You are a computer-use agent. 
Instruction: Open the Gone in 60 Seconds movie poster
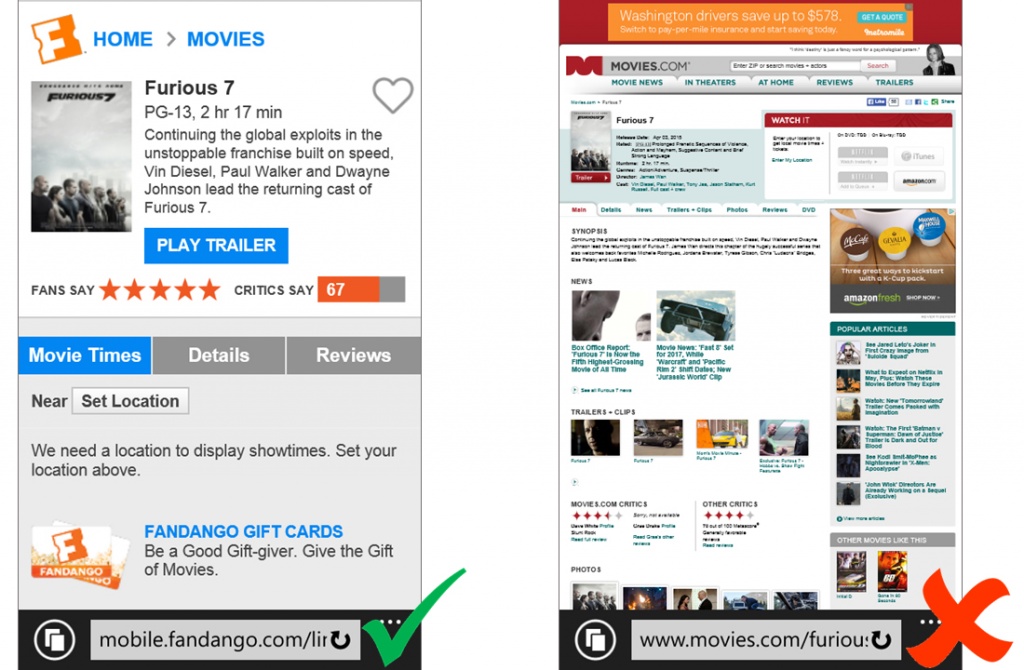coord(892,572)
